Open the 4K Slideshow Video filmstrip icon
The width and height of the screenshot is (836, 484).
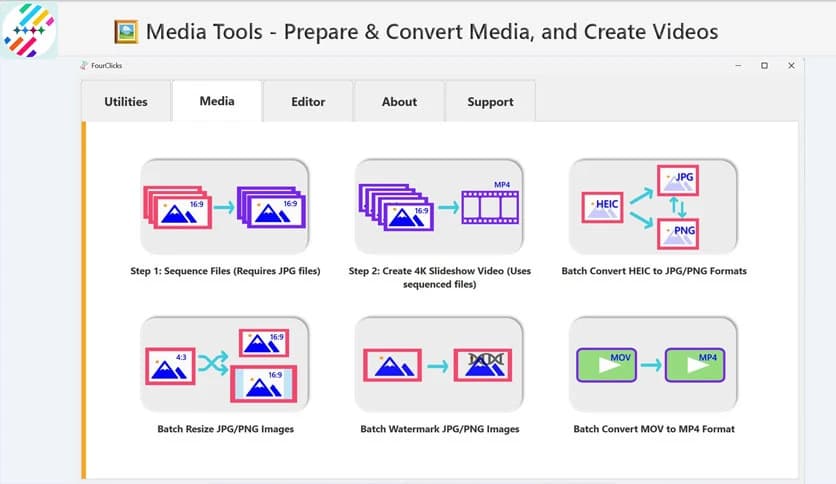(x=439, y=206)
